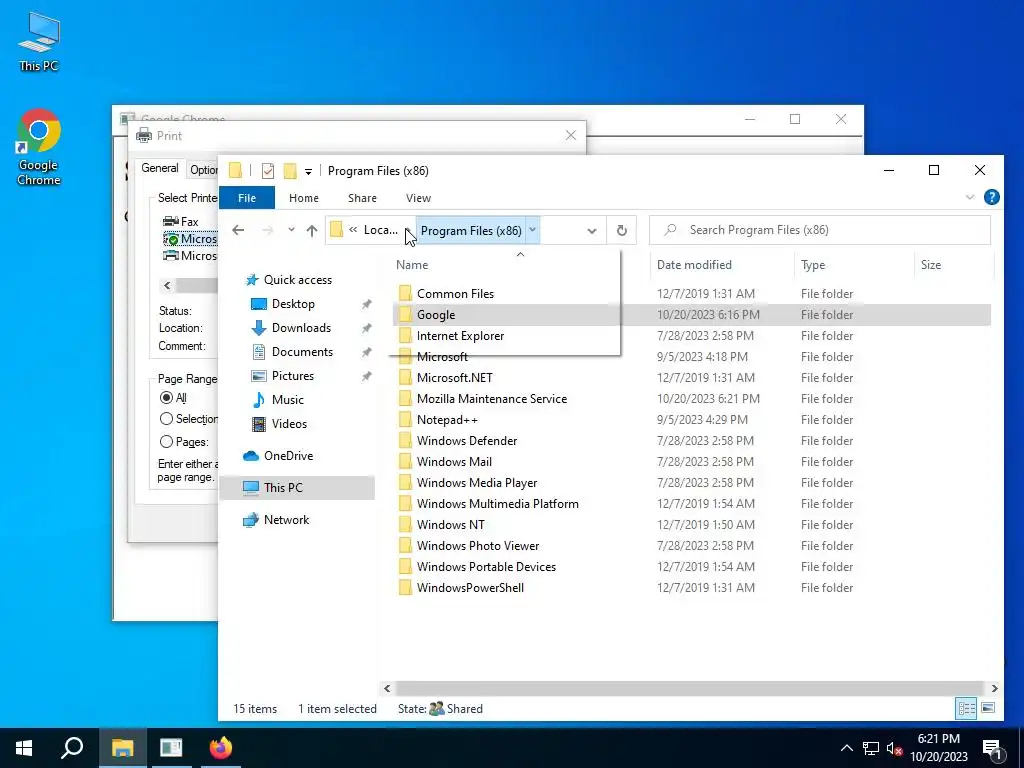The height and width of the screenshot is (768, 1024).
Task: Select This PC in navigation pane
Action: click(297, 488)
